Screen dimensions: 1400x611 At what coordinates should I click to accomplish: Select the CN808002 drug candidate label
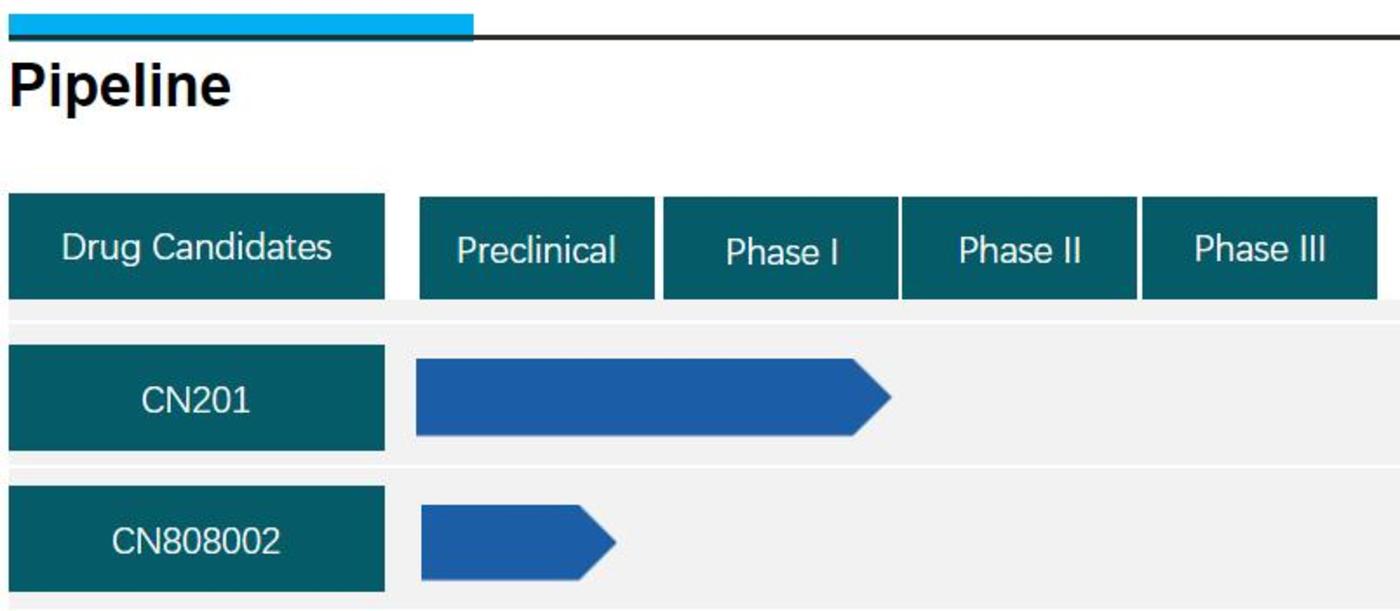(x=196, y=540)
